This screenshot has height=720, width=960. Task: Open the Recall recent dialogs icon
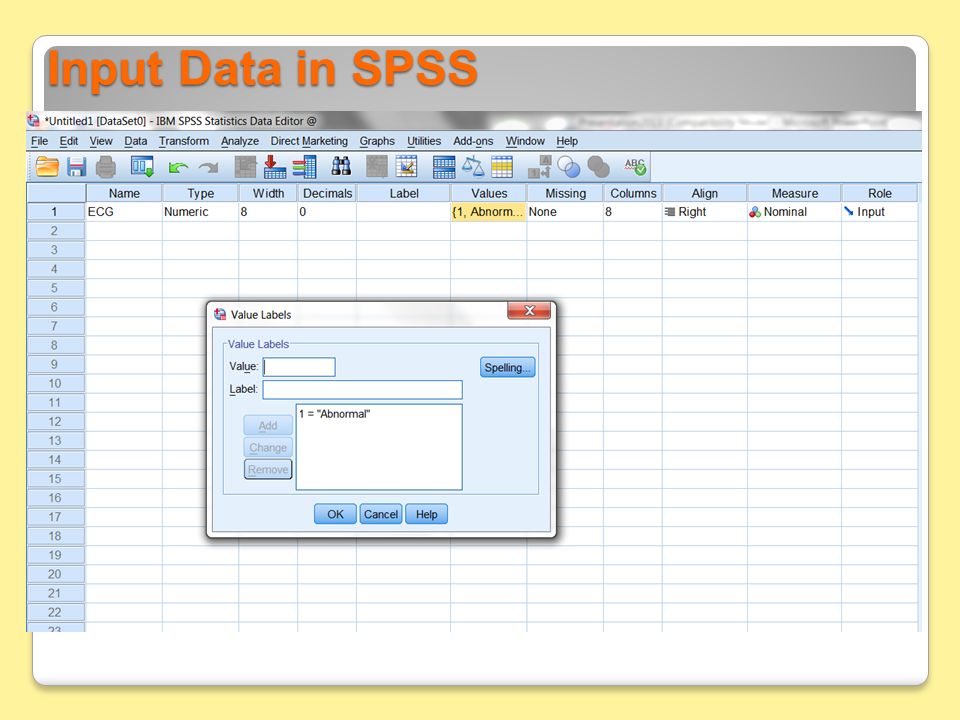tap(142, 167)
